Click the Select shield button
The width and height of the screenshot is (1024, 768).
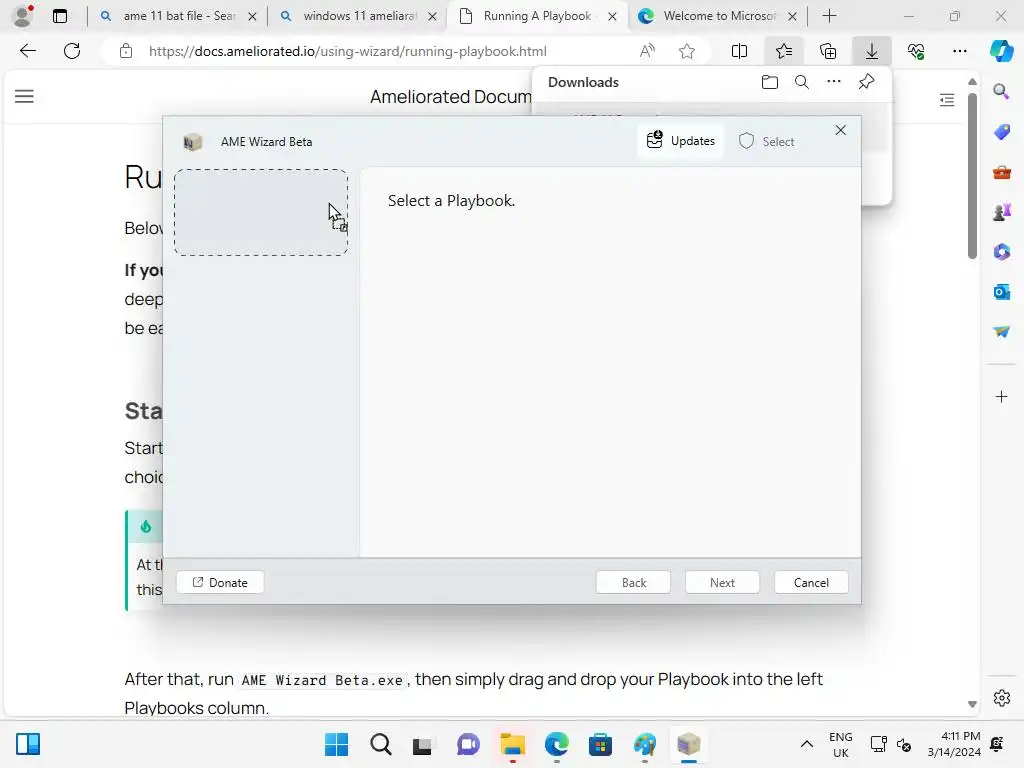(767, 141)
